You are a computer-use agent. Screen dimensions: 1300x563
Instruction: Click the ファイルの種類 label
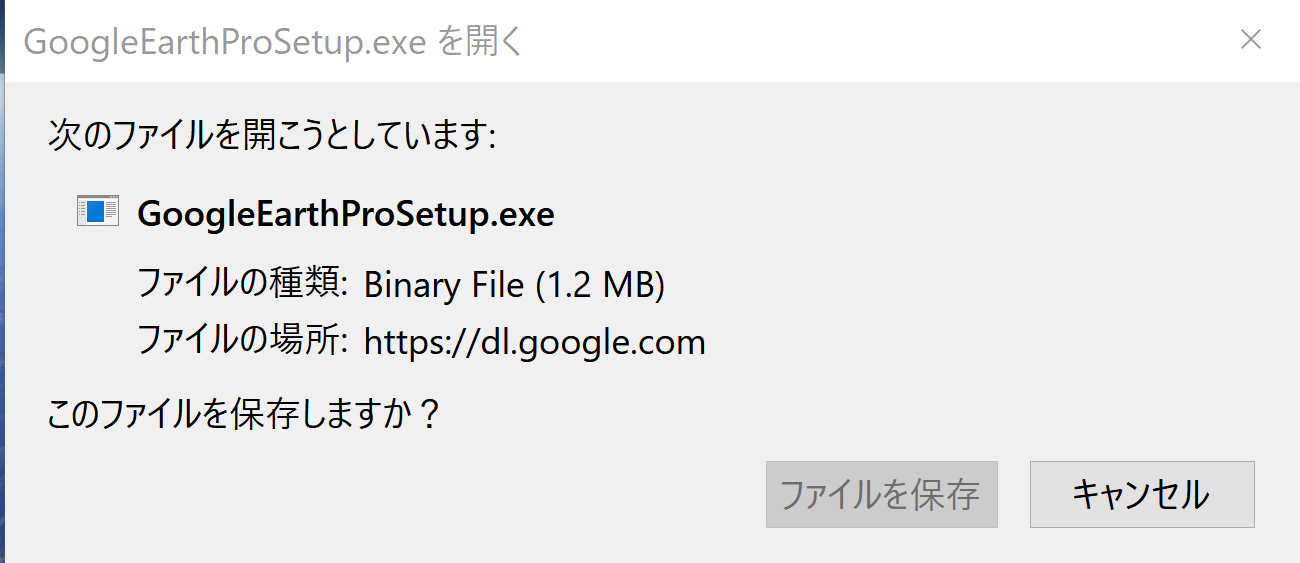click(242, 284)
